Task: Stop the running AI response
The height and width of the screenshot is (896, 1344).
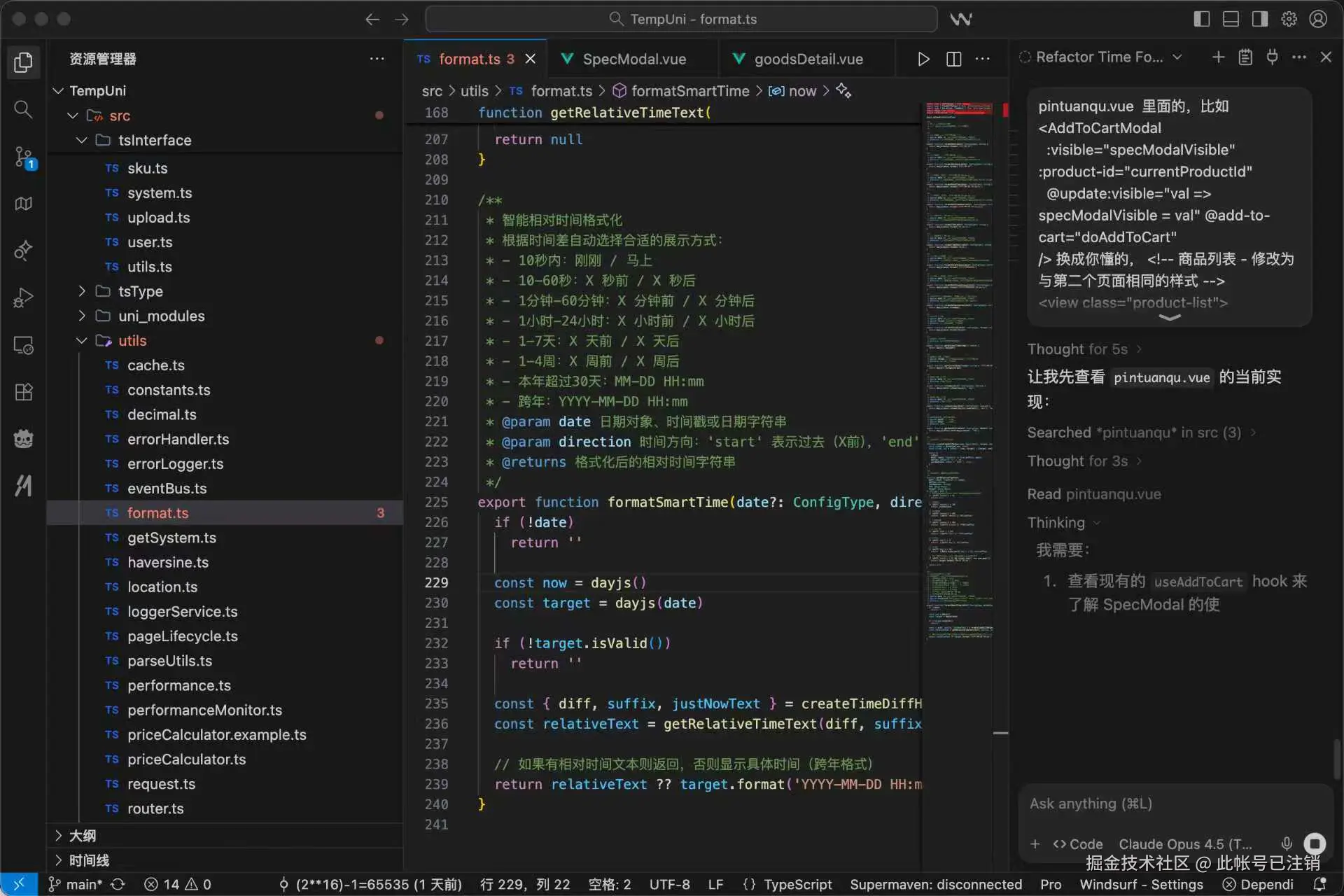Action: coord(1315,843)
